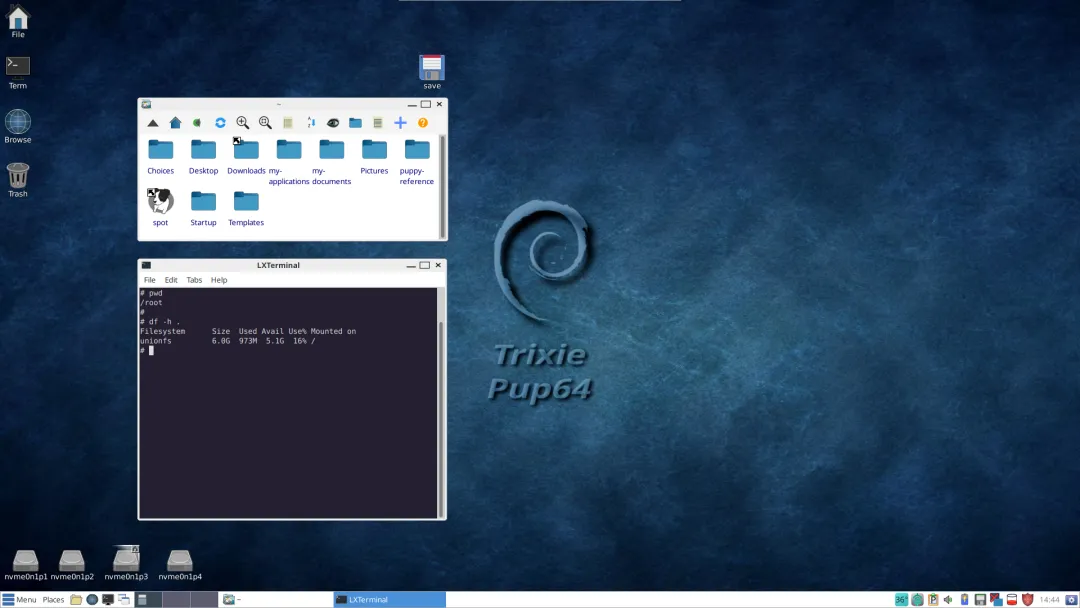The width and height of the screenshot is (1080, 608).
Task: Click the Browse globe desktop icon
Action: pyautogui.click(x=18, y=126)
